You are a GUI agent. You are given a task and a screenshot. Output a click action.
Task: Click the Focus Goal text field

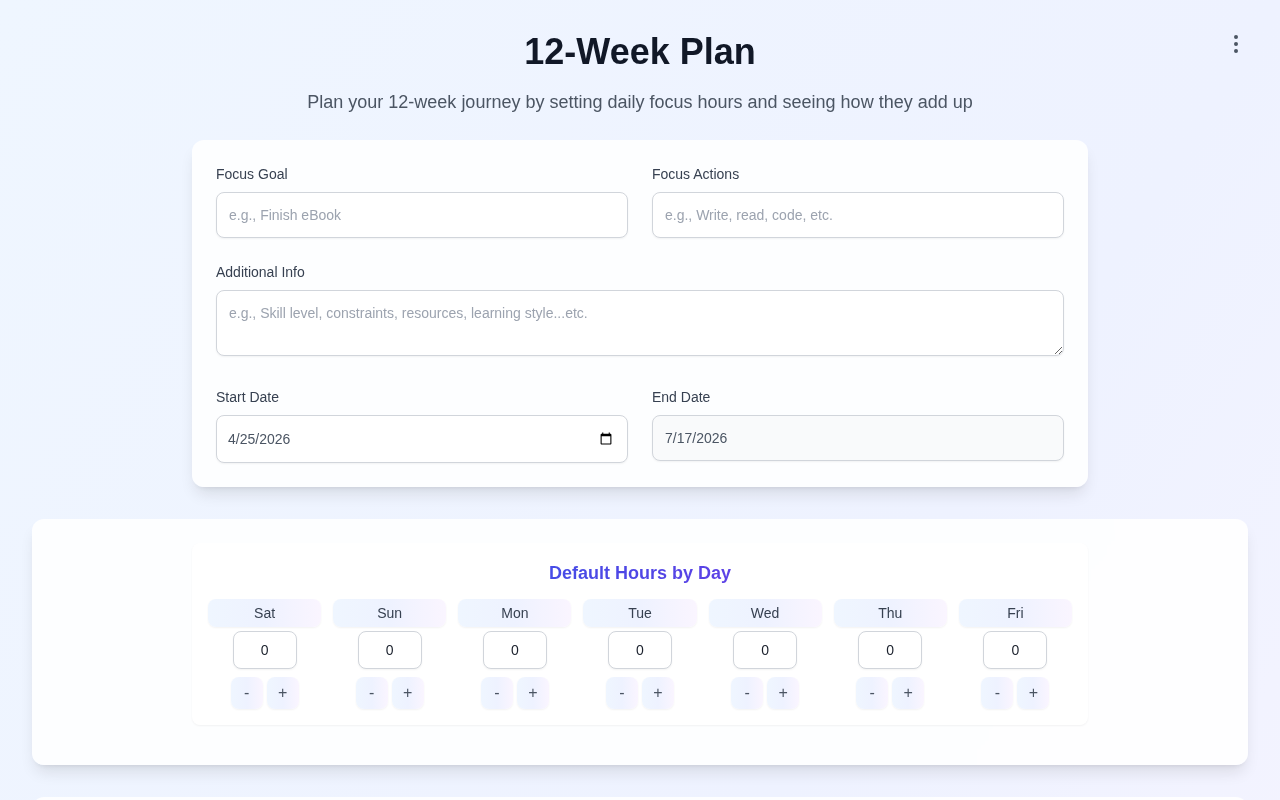pyautogui.click(x=422, y=215)
